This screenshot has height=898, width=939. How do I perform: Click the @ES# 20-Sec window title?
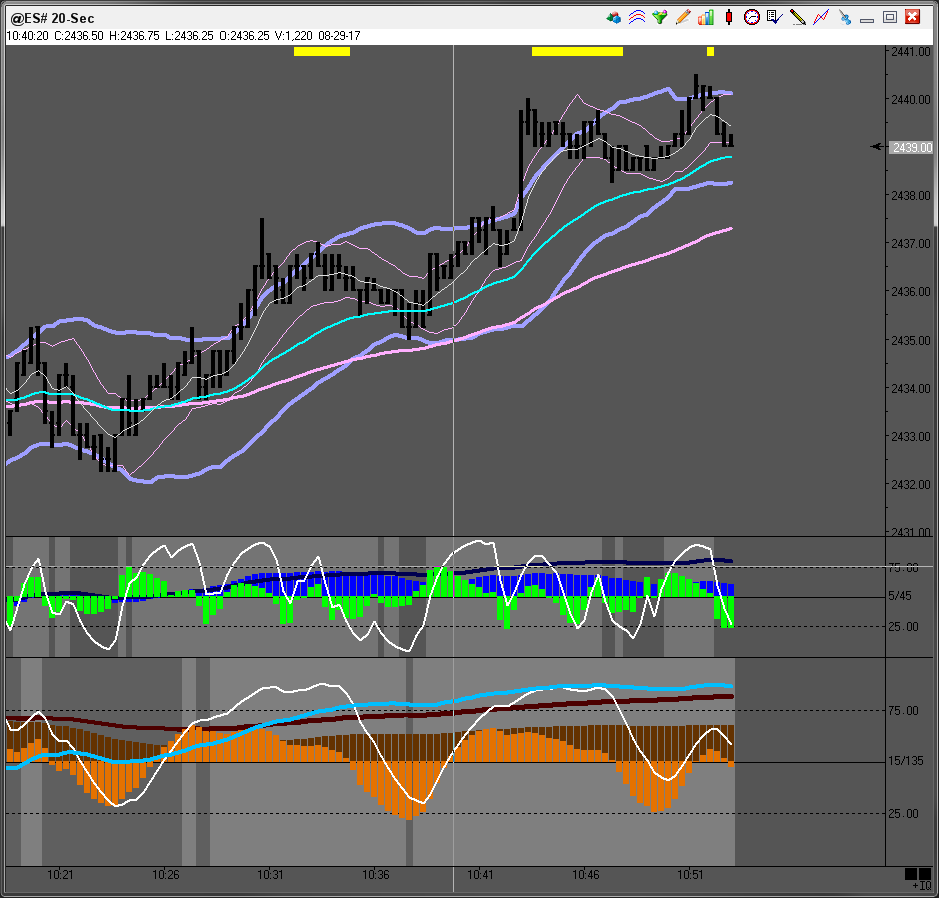(x=53, y=19)
